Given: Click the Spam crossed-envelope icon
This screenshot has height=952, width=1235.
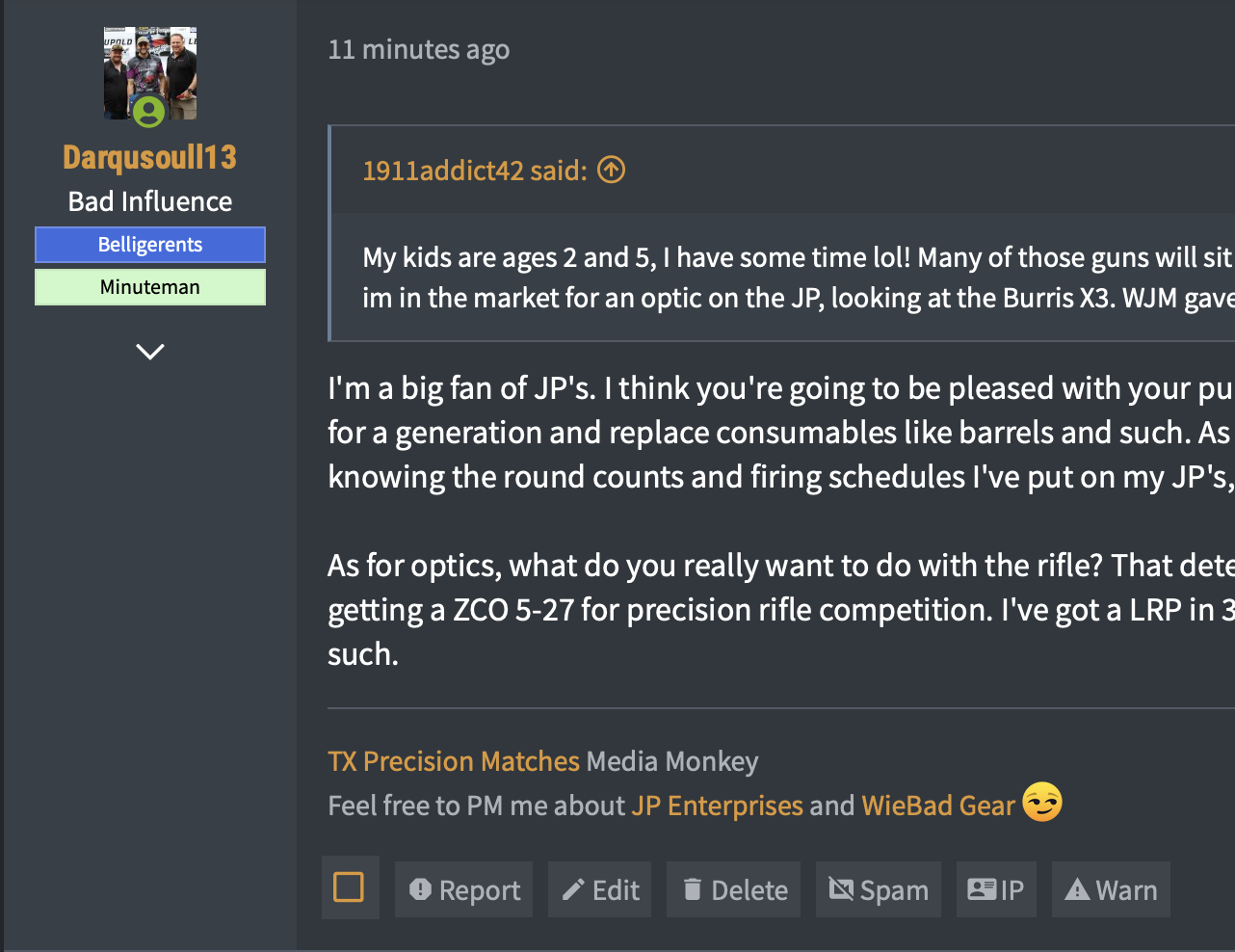Looking at the screenshot, I should pyautogui.click(x=842, y=889).
